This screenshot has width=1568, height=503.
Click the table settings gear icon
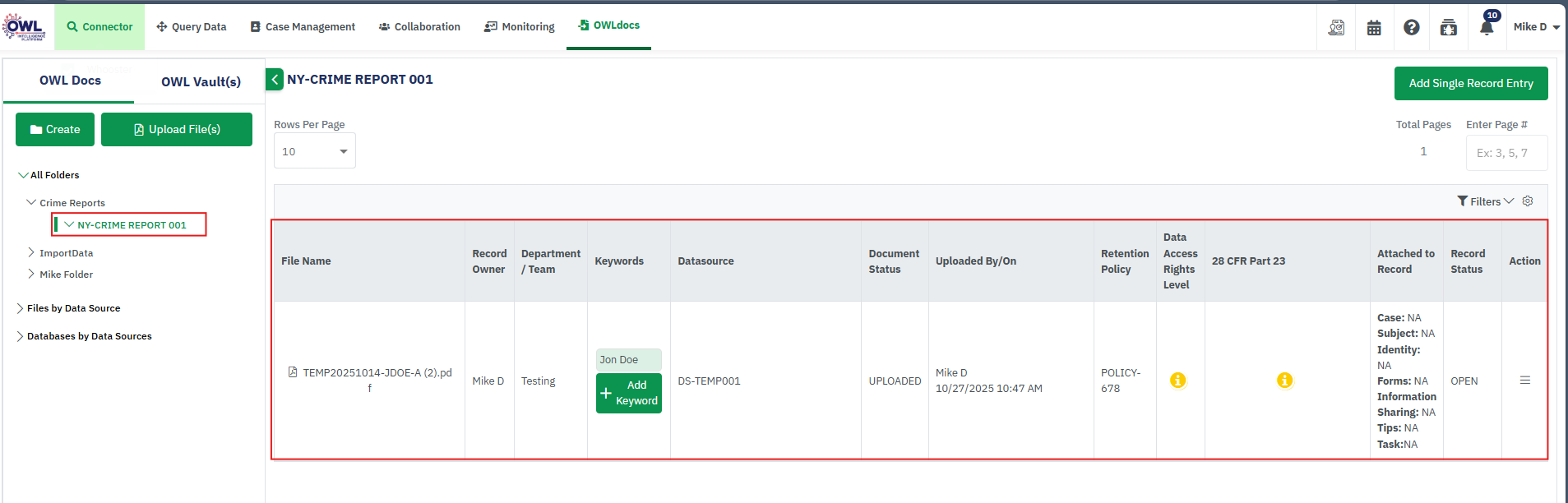pyautogui.click(x=1528, y=201)
